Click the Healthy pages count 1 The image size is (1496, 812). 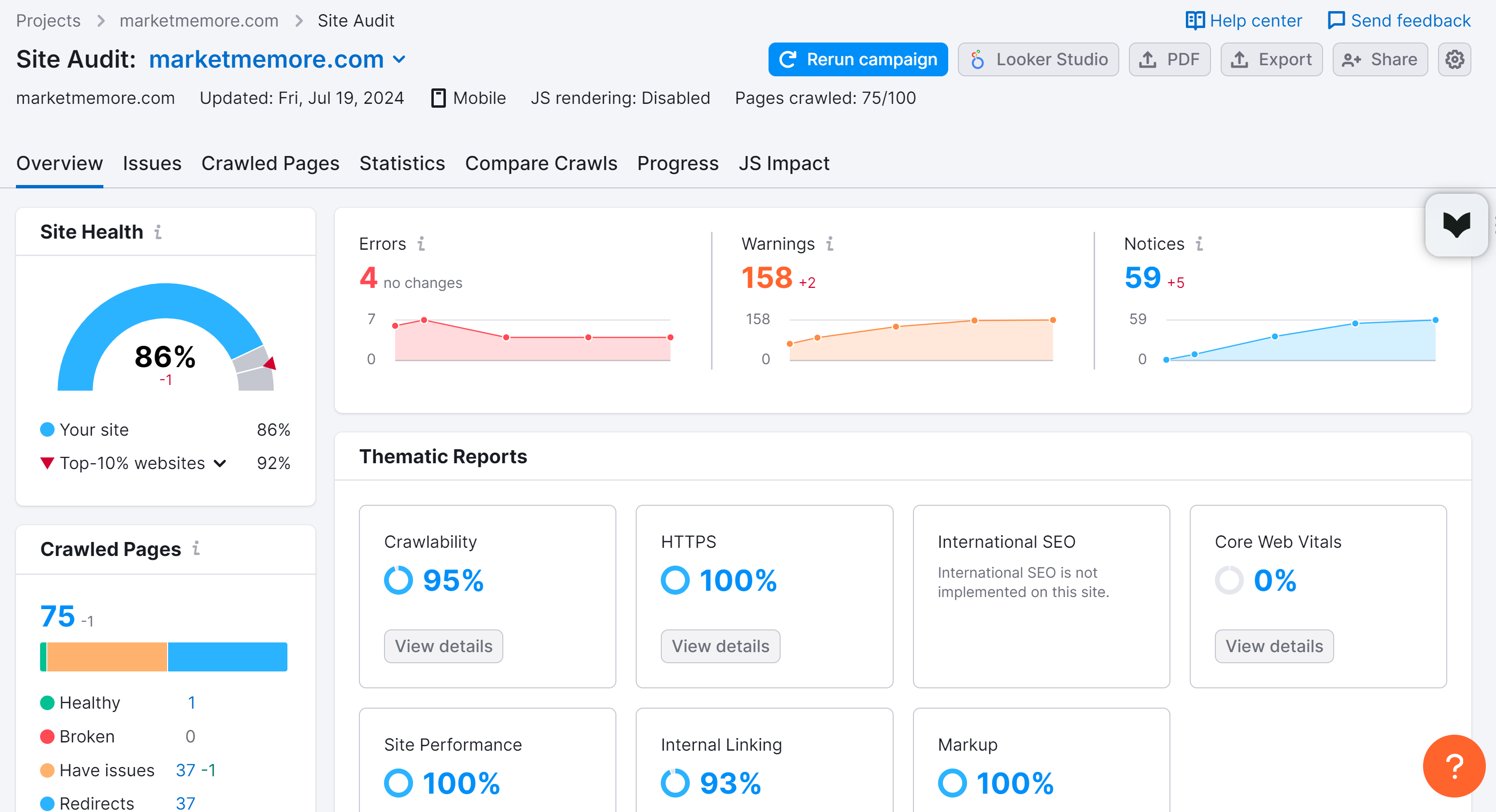pyautogui.click(x=191, y=703)
